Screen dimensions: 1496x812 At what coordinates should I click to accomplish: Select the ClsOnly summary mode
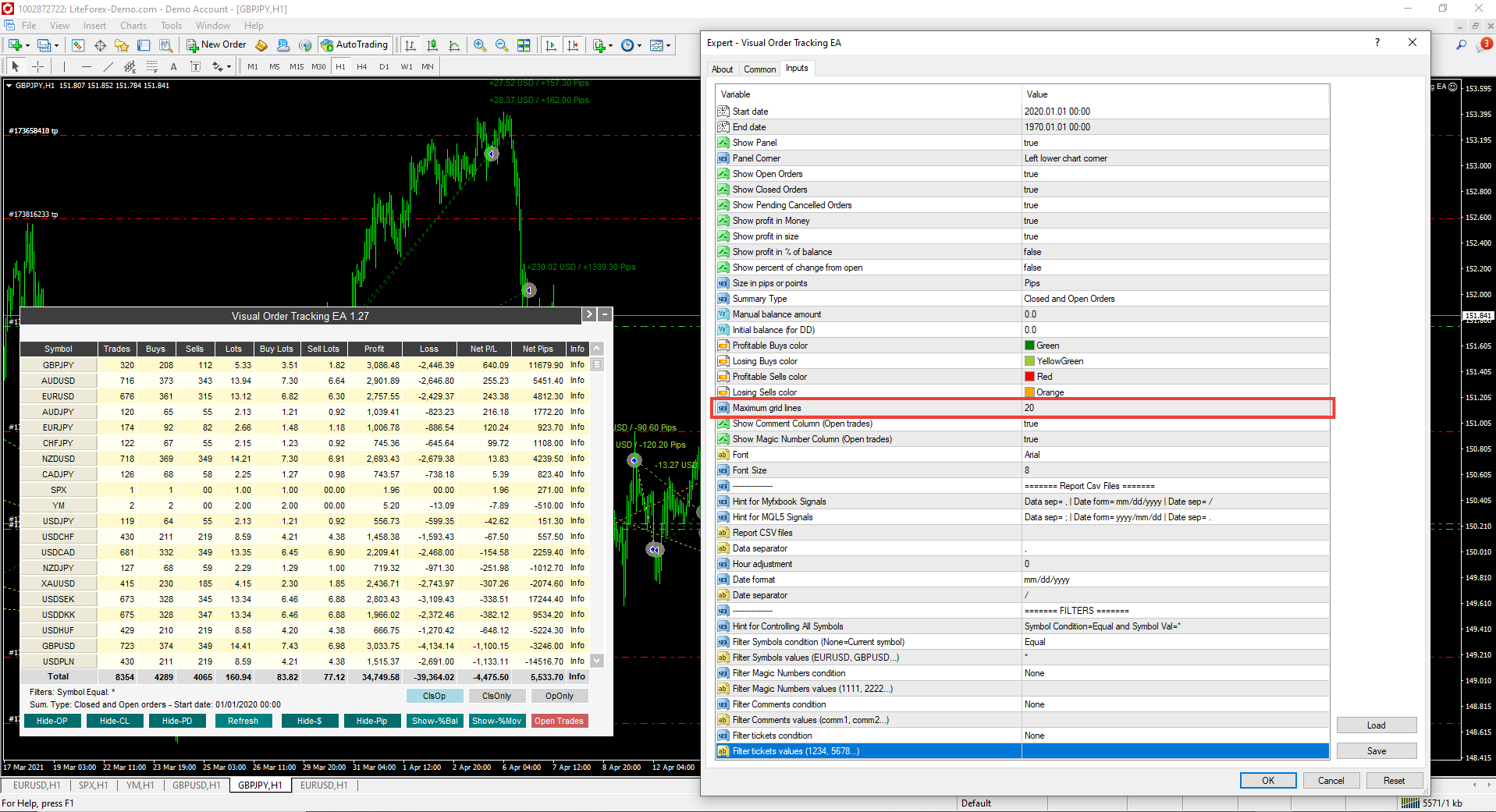coord(497,696)
